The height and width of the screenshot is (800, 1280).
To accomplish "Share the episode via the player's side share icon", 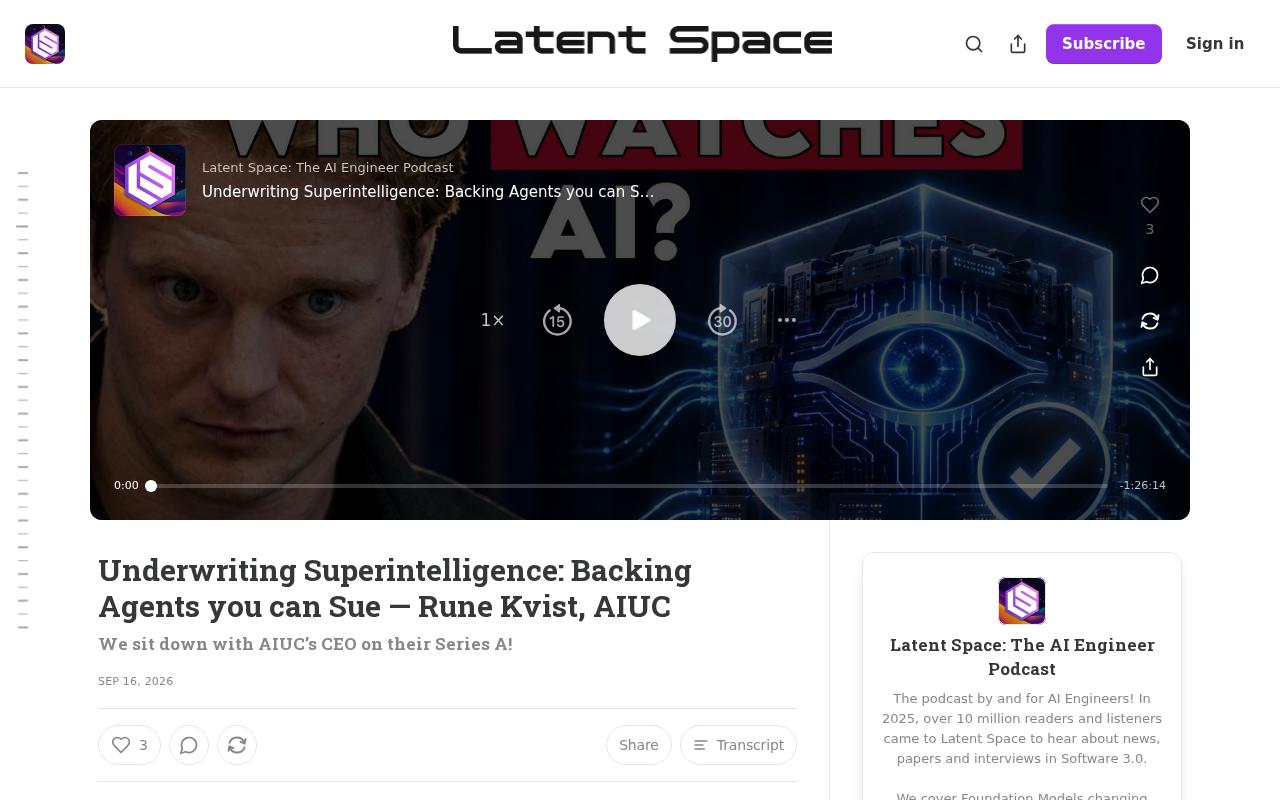I will click(x=1150, y=367).
